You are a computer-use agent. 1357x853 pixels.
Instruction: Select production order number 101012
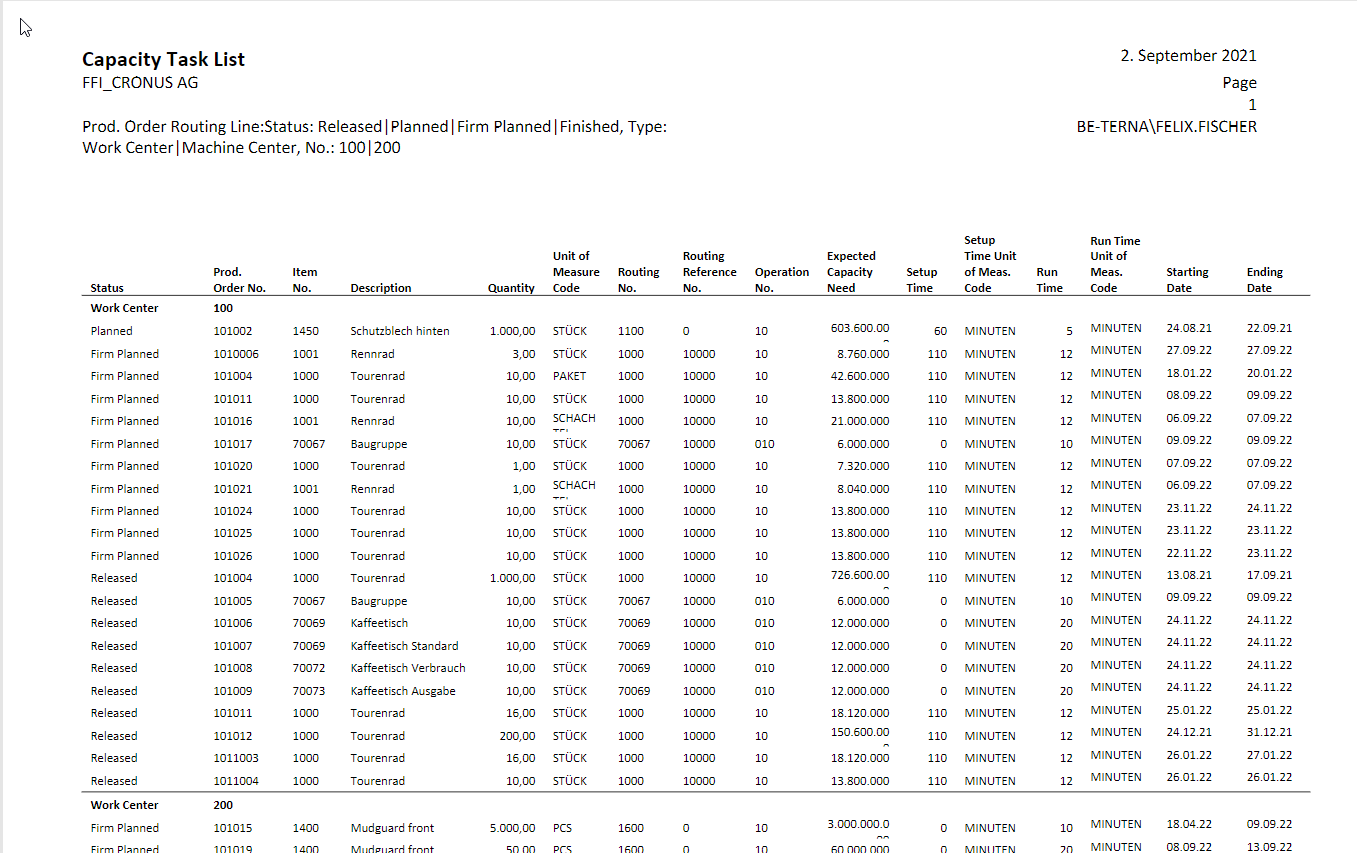click(233, 736)
